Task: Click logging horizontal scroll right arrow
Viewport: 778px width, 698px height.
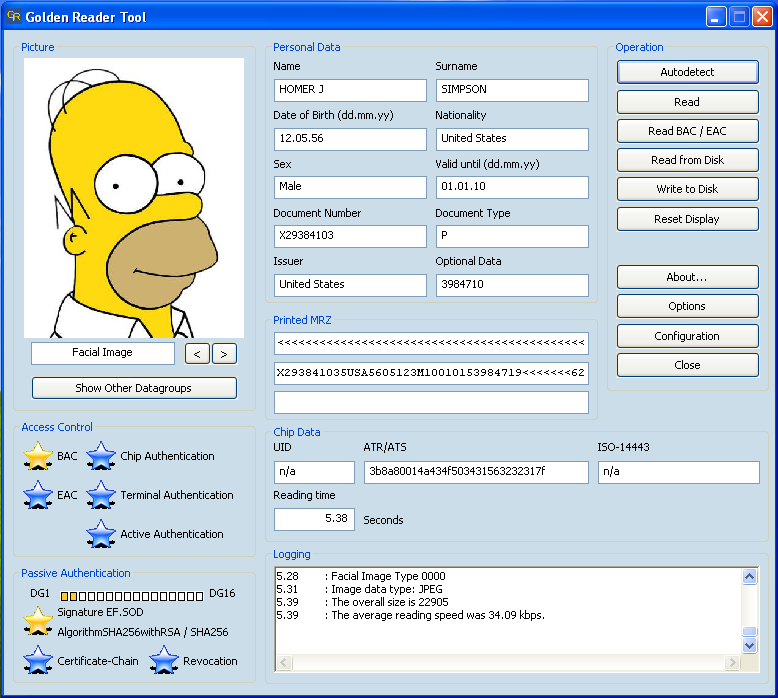Action: coord(732,662)
